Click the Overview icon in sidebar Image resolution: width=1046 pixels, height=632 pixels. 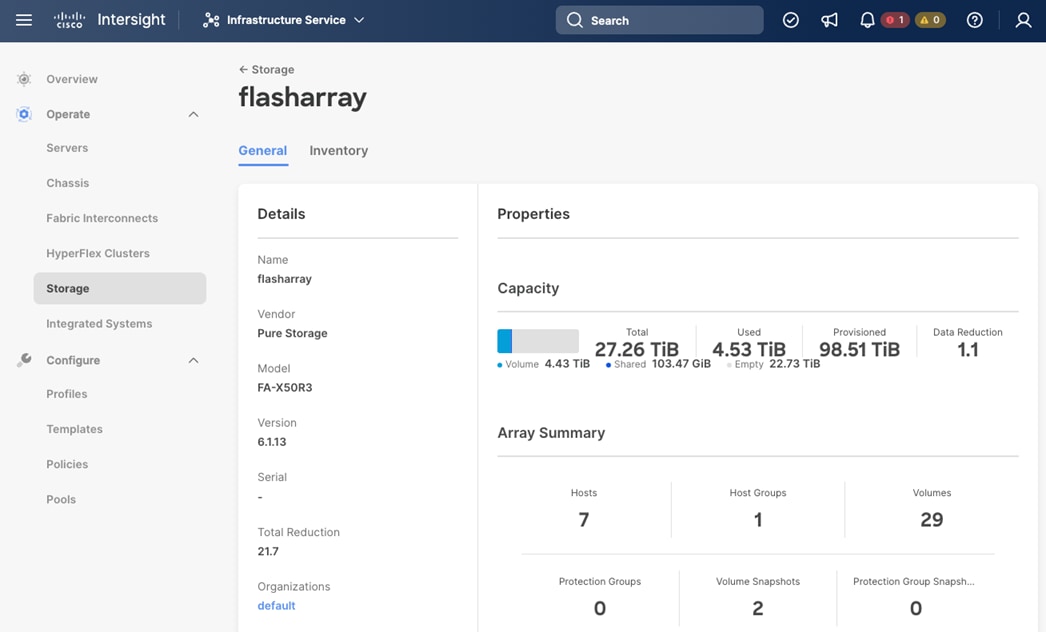[24, 79]
